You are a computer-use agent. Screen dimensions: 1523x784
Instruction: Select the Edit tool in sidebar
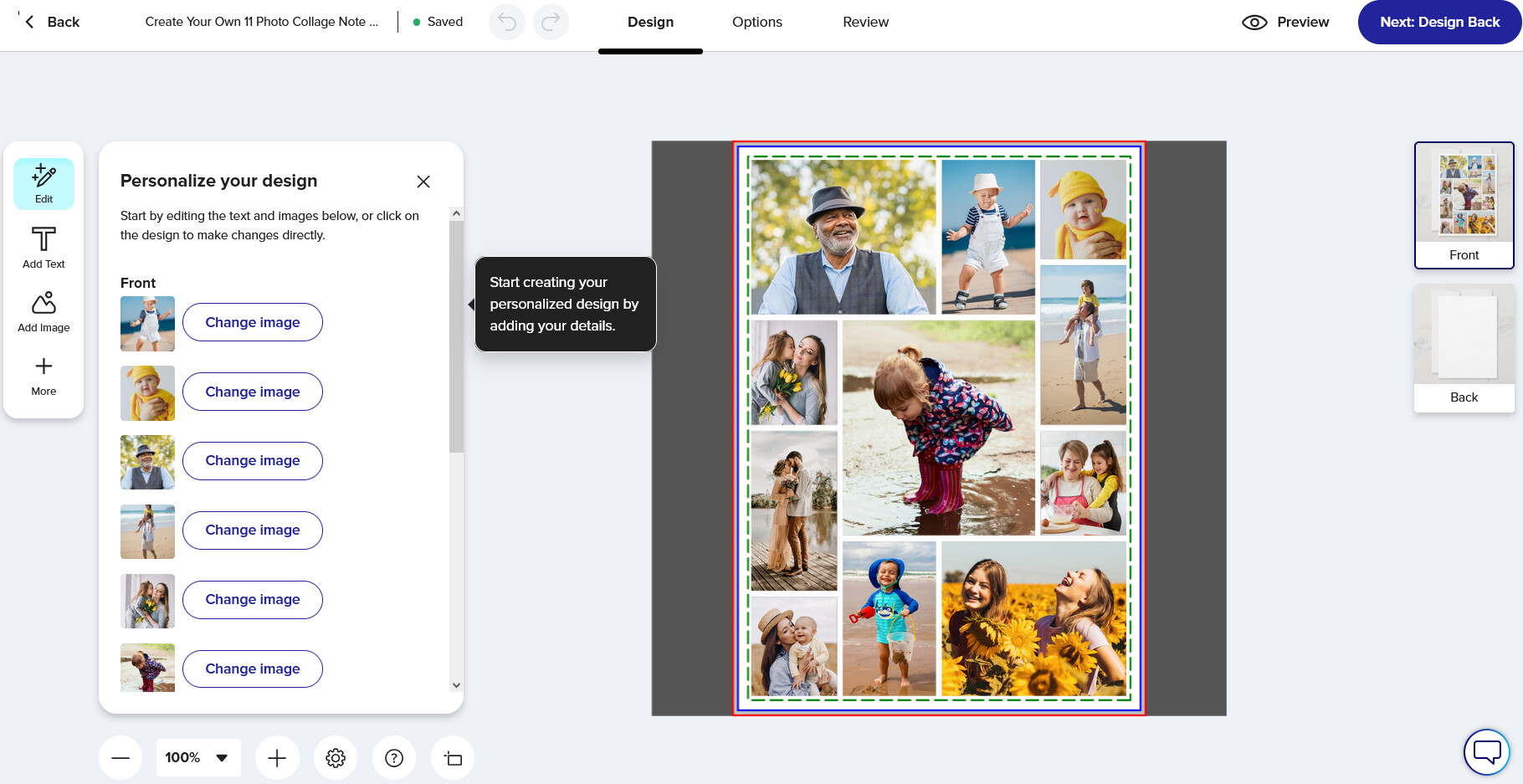coord(44,184)
